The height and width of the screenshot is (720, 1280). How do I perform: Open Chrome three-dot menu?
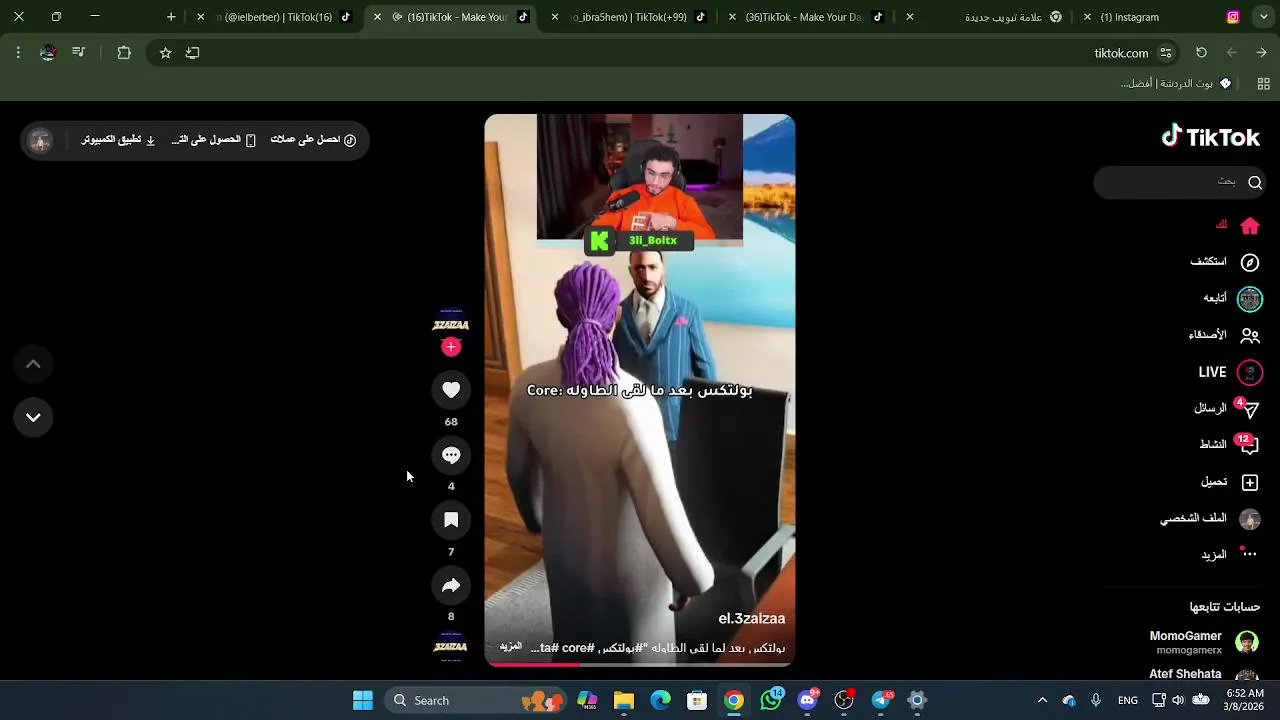18,53
